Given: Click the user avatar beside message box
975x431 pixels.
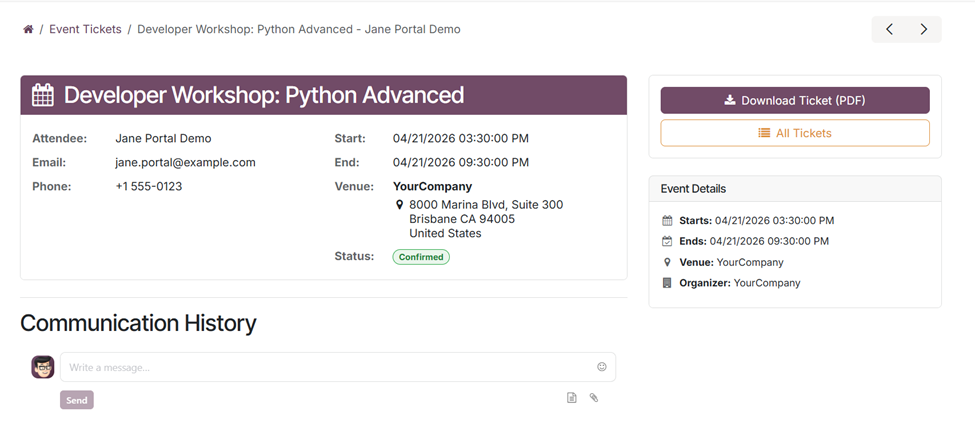Looking at the screenshot, I should click(42, 367).
